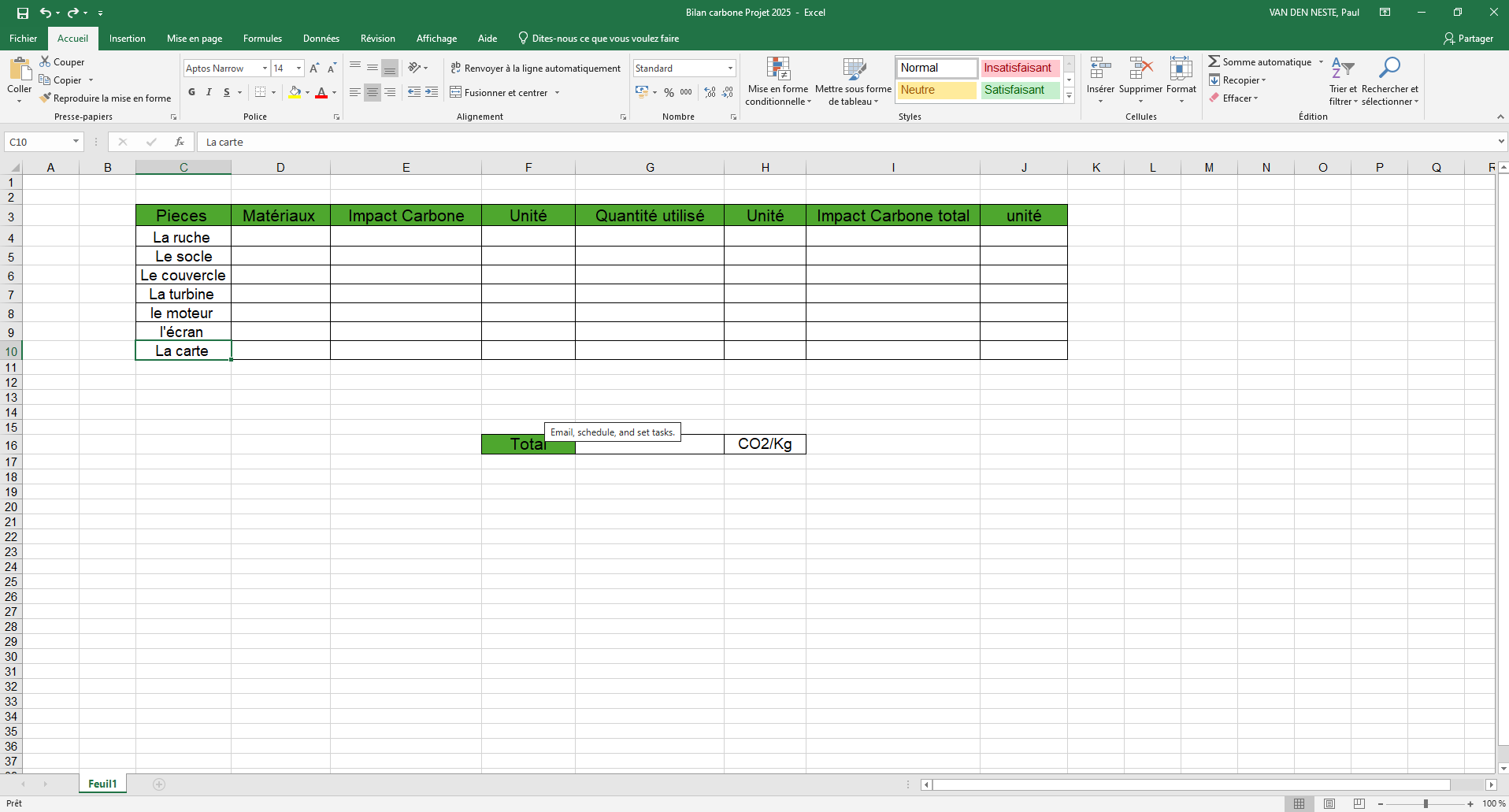Image resolution: width=1509 pixels, height=812 pixels.
Task: Click the borders icon in Police group
Action: click(261, 93)
